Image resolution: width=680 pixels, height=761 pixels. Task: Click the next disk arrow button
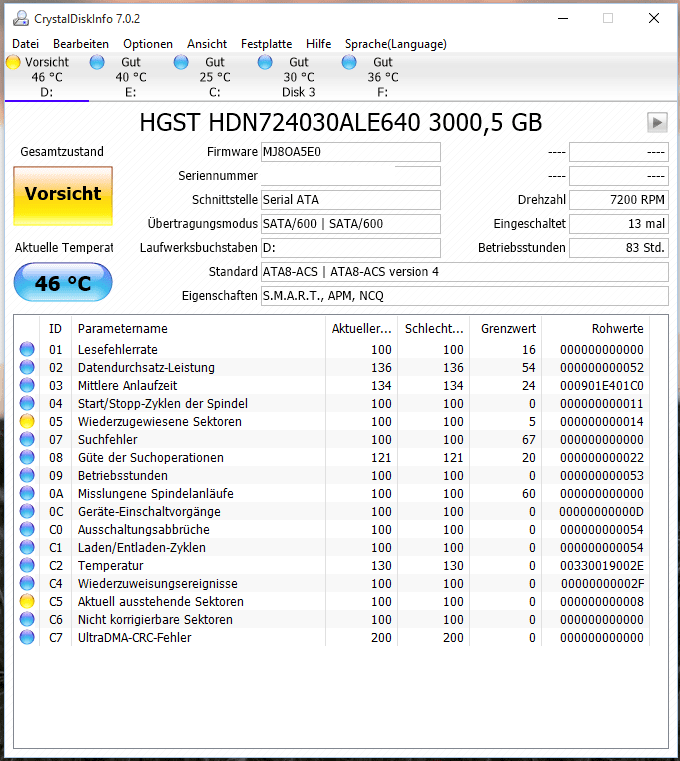coord(657,122)
